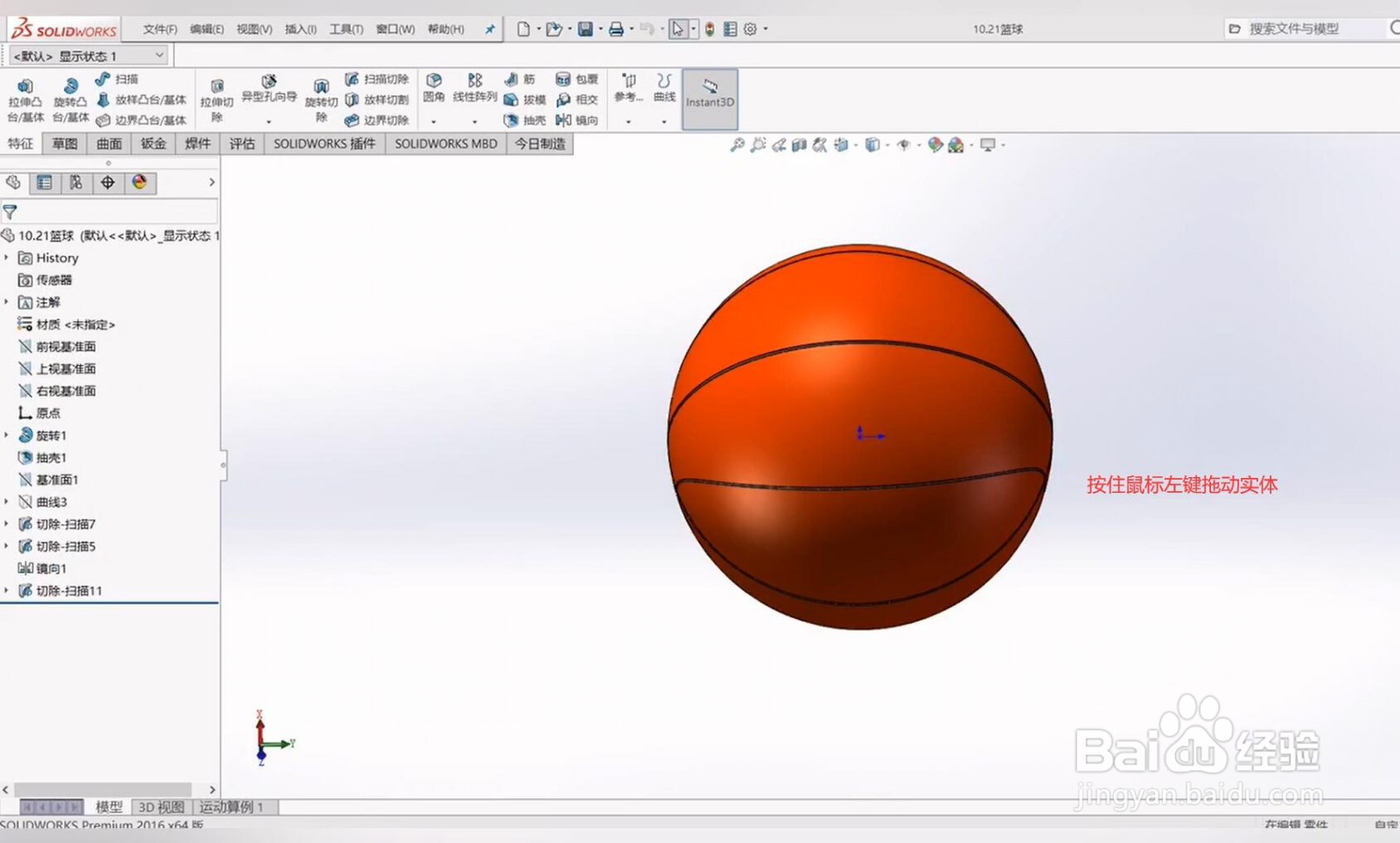Select the Extruded Boss/Base (拉伸凸台/基体) tool
This screenshot has height=843, width=1400.
[25, 100]
